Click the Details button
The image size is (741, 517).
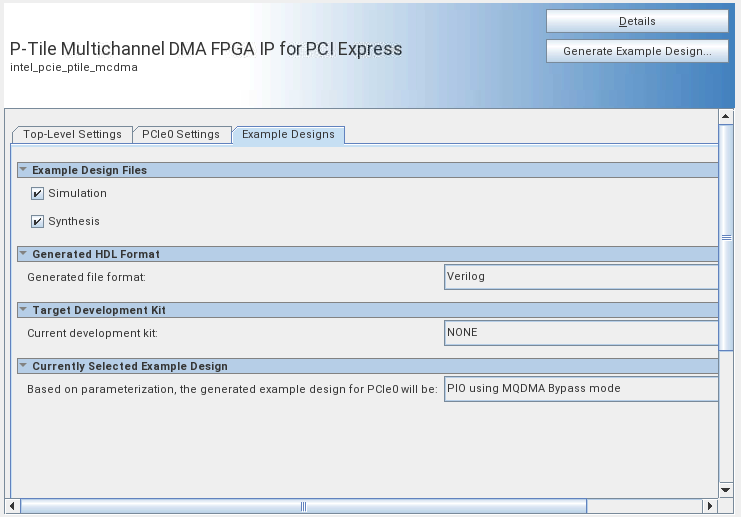coord(637,21)
